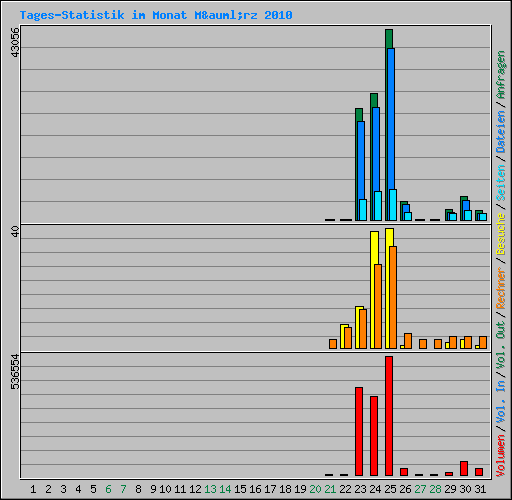Click the 'Anfragen' legend label
512x500 pixels.
pyautogui.click(x=501, y=75)
